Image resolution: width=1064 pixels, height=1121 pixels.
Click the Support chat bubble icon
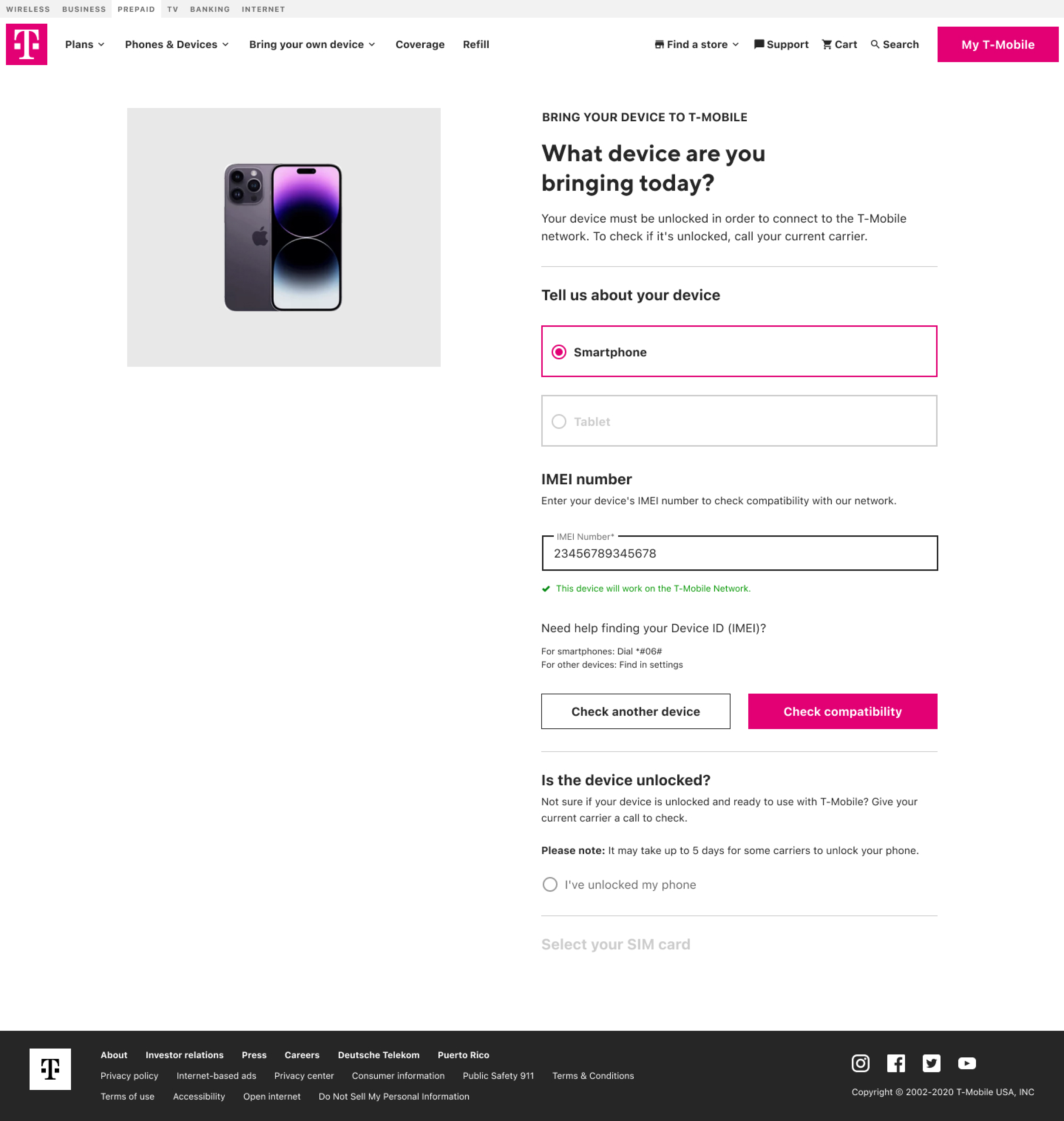759,44
